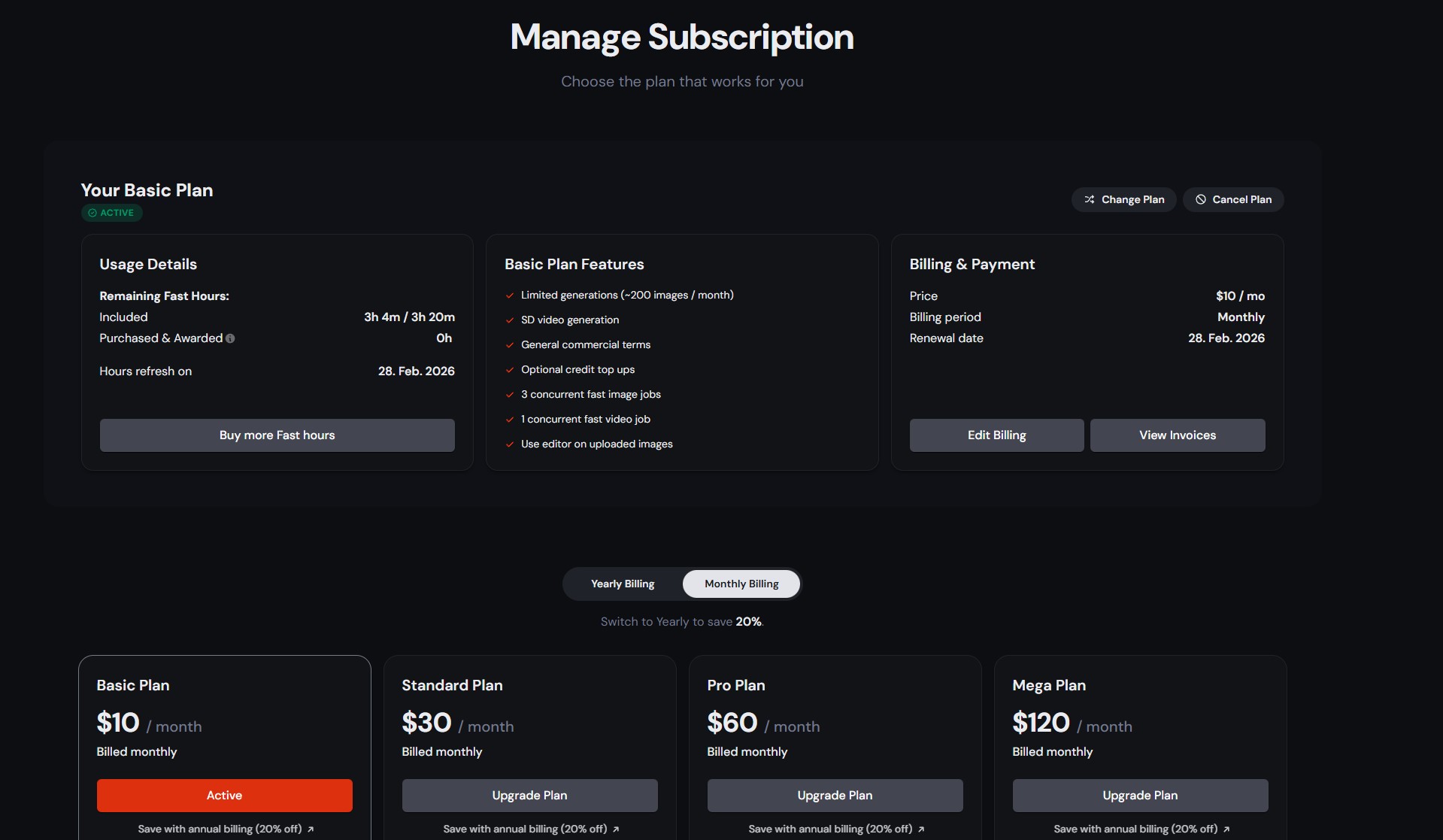The height and width of the screenshot is (840, 1443).
Task: Click arrow icon next to Pro annual billing link
Action: (921, 829)
